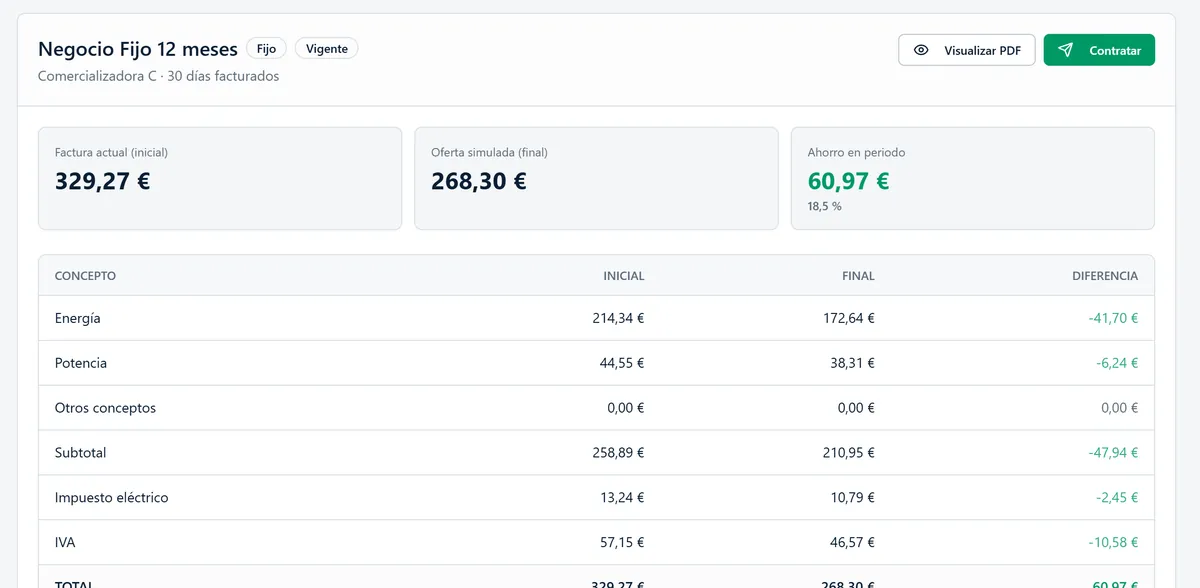The width and height of the screenshot is (1200, 588).
Task: Select the Vigente badge
Action: (327, 48)
